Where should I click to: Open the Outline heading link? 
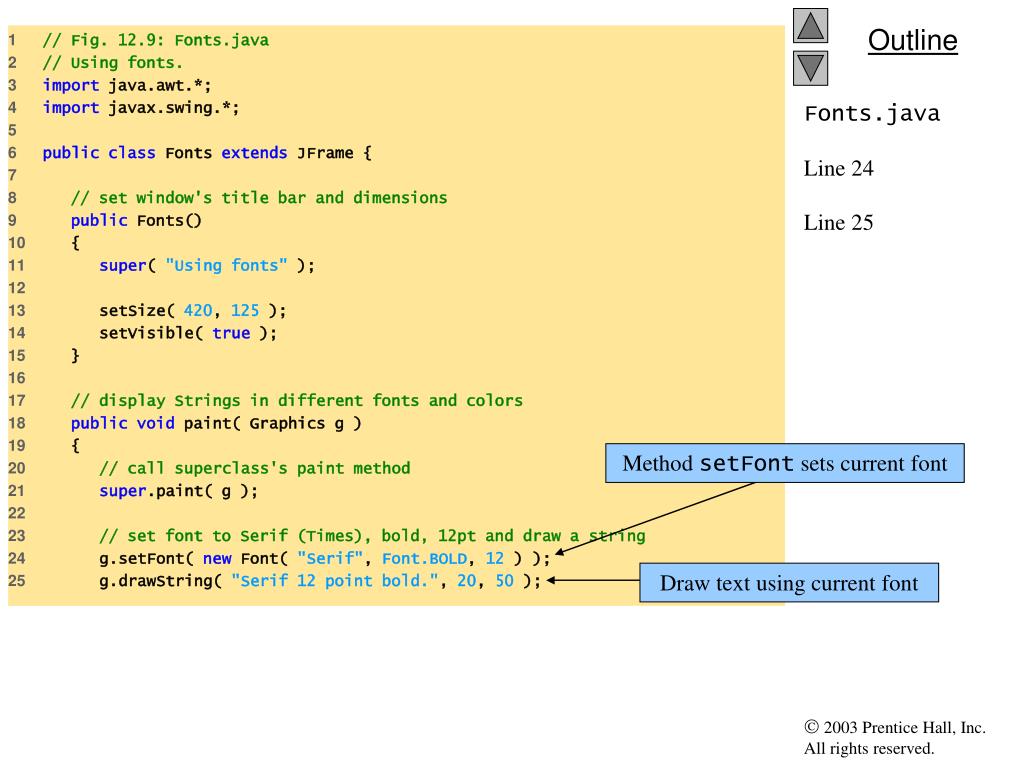click(x=912, y=40)
